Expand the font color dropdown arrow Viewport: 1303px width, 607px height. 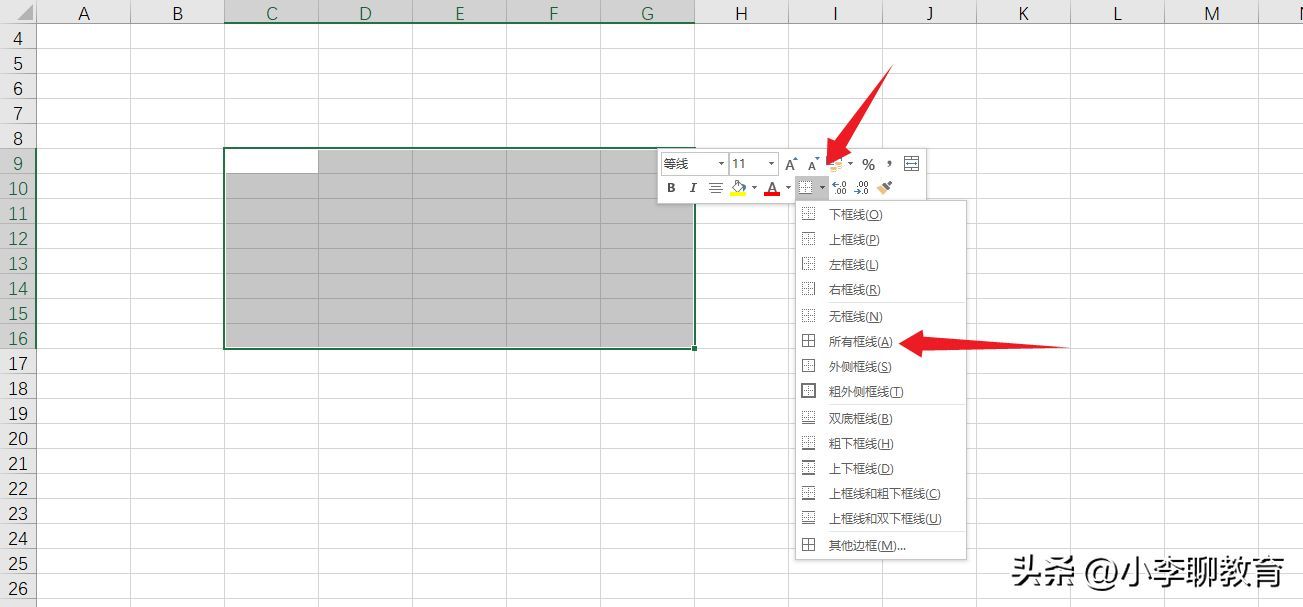[788, 187]
